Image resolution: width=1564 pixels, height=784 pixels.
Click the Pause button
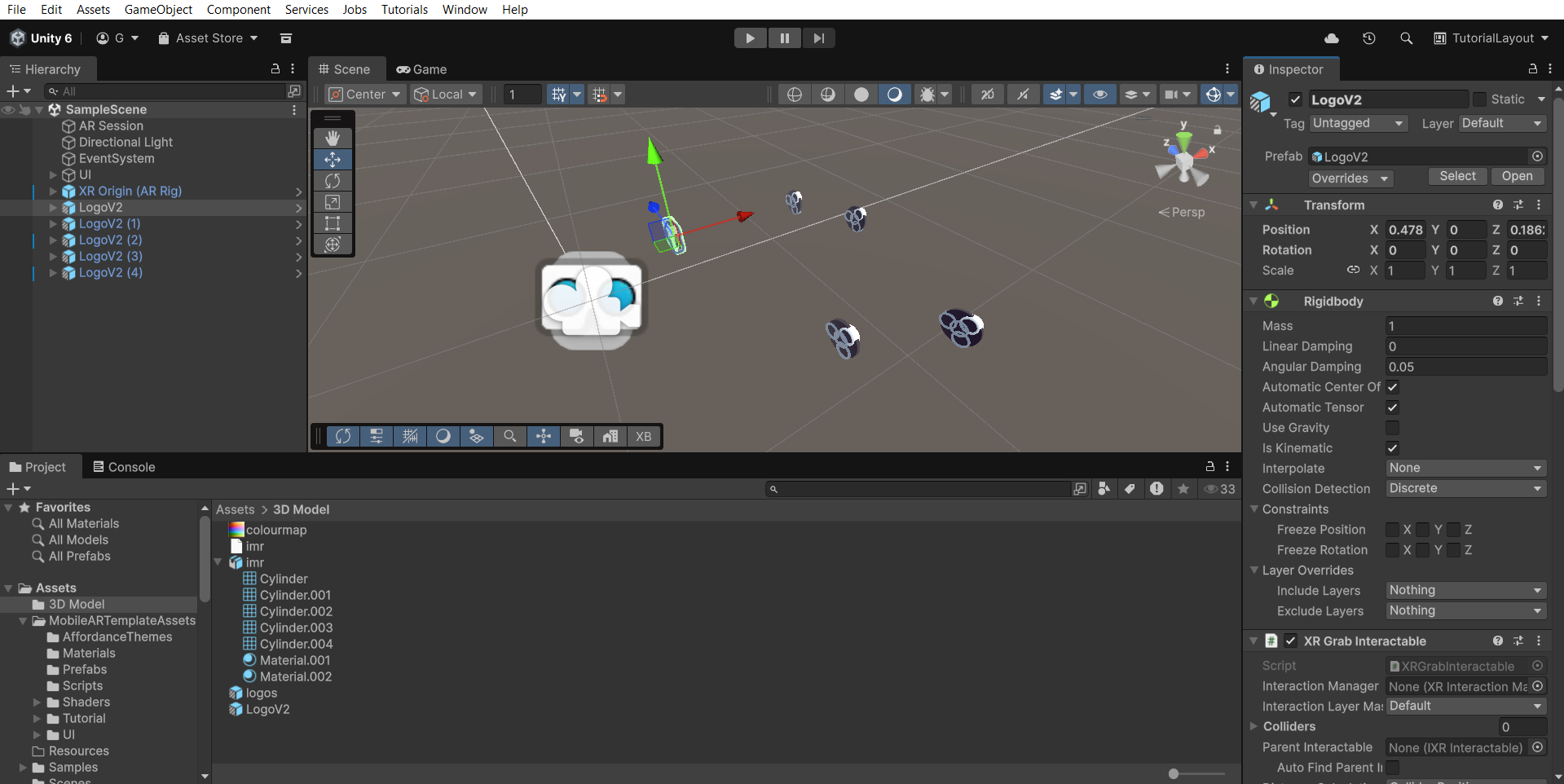[x=784, y=38]
